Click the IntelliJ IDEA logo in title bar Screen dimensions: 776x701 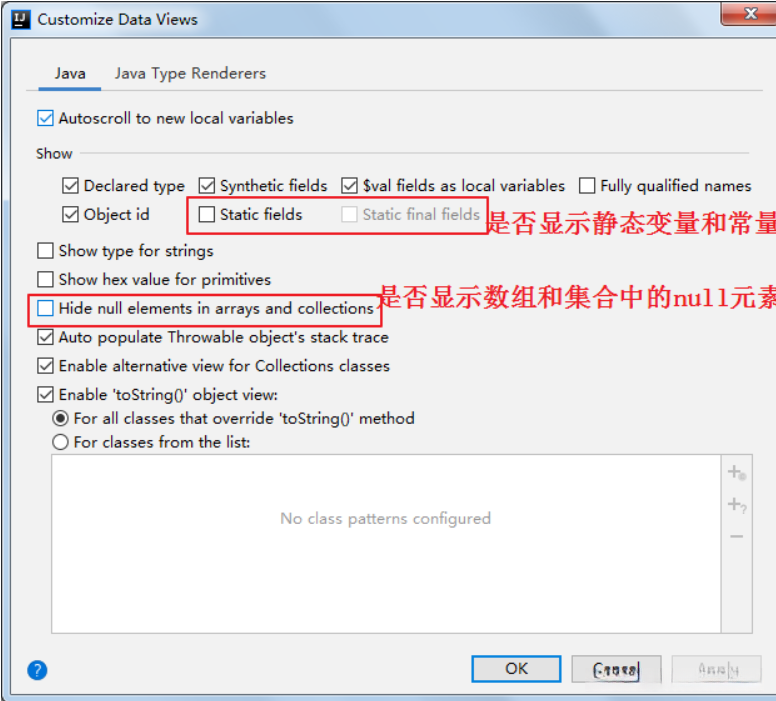pos(20,19)
